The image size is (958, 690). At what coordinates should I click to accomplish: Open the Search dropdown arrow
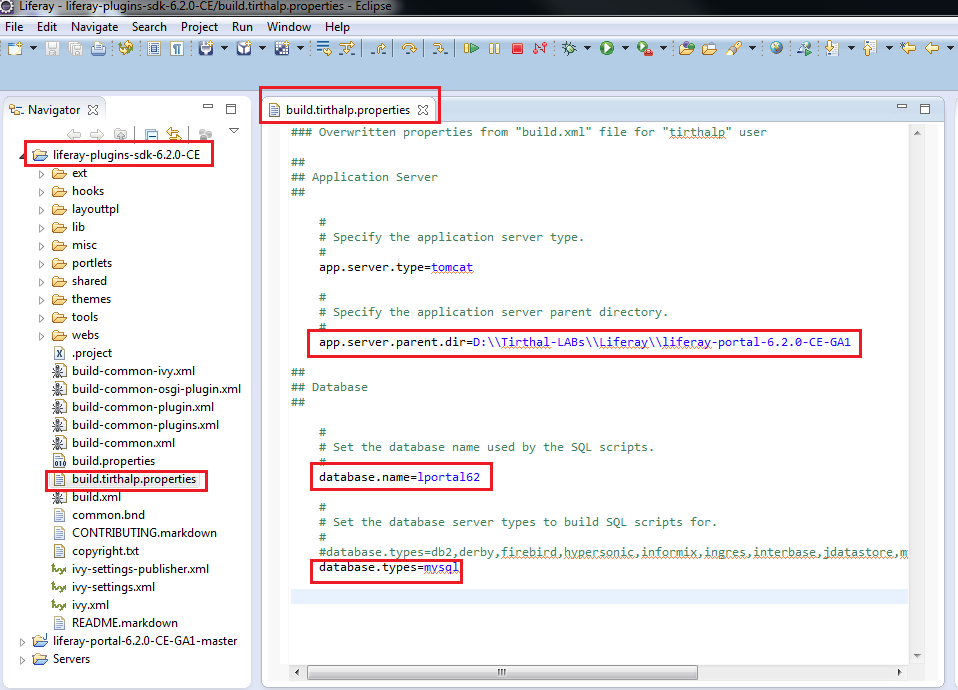(x=752, y=48)
